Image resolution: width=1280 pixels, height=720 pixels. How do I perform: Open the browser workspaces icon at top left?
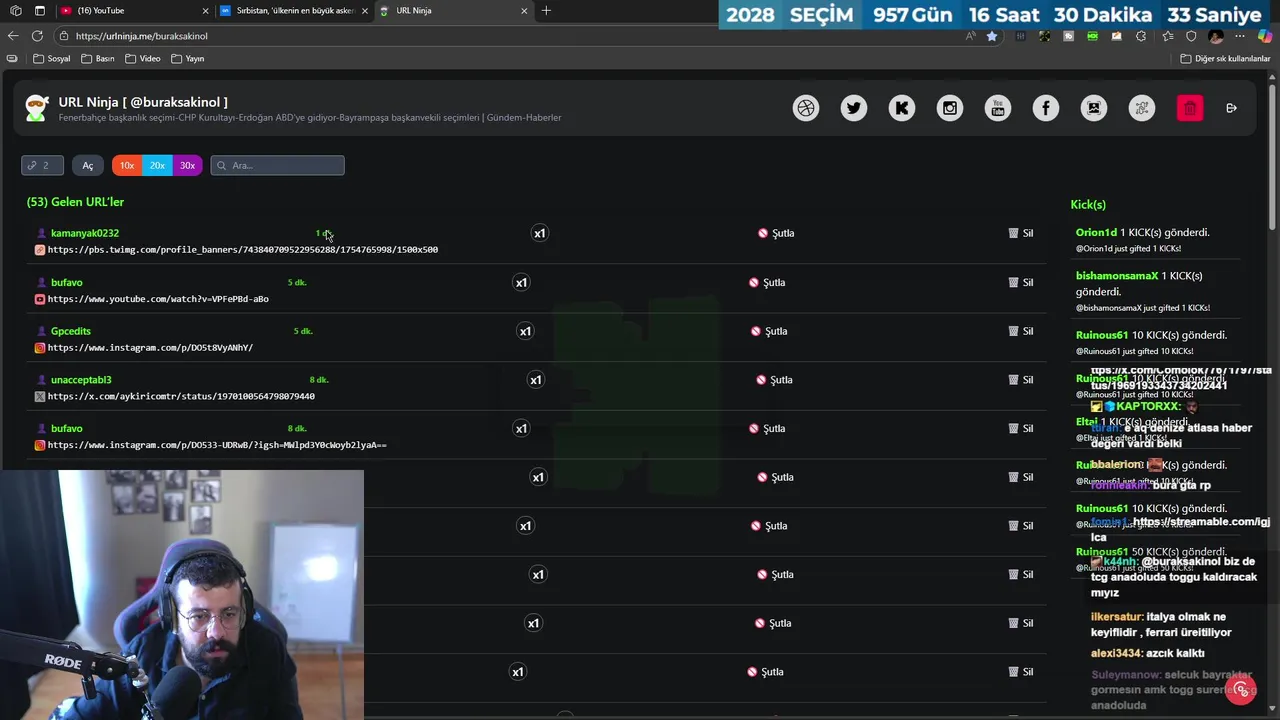click(15, 11)
